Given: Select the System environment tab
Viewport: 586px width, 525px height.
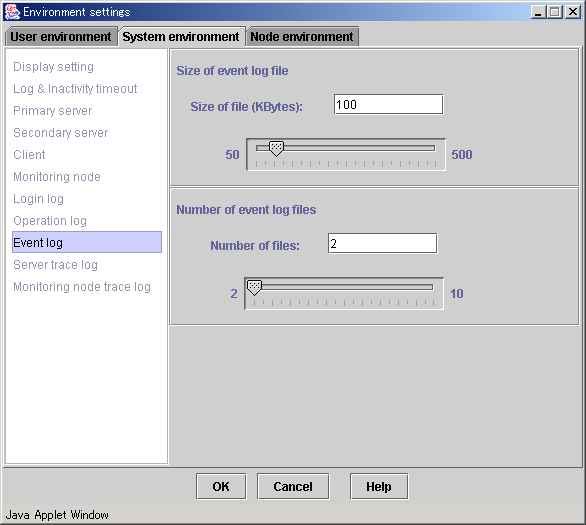Looking at the screenshot, I should pos(181,37).
